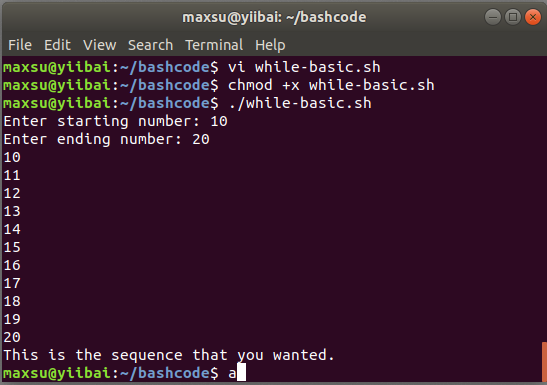
Task: Minimize the terminal window
Action: (493, 17)
